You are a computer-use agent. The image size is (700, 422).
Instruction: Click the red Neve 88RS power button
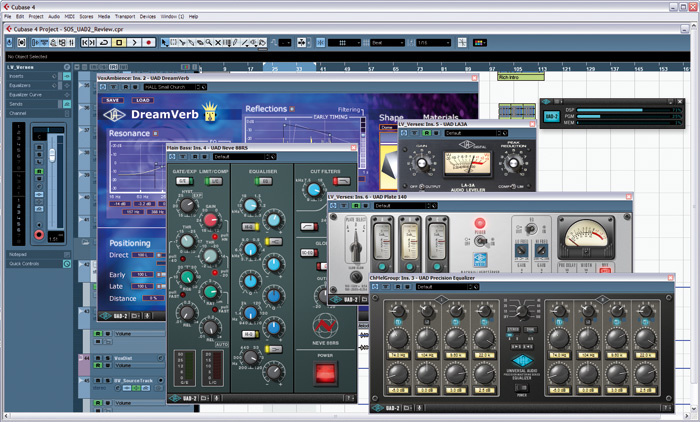coord(325,373)
